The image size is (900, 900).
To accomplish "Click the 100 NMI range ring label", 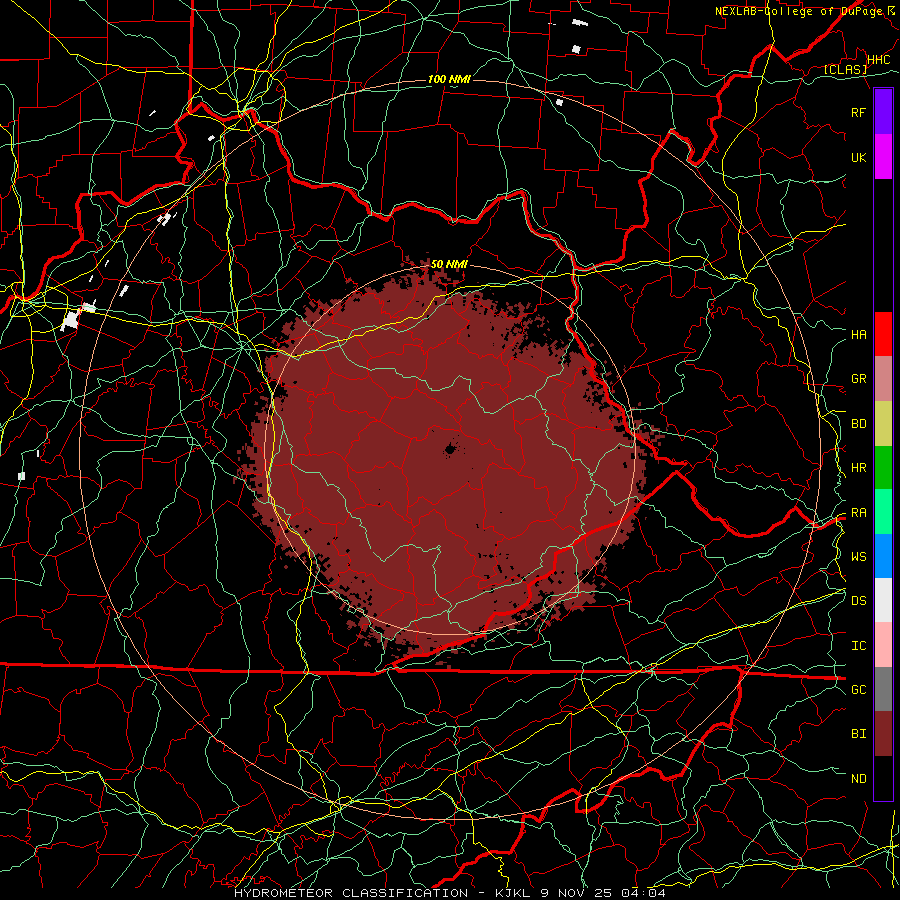I will pos(449,79).
